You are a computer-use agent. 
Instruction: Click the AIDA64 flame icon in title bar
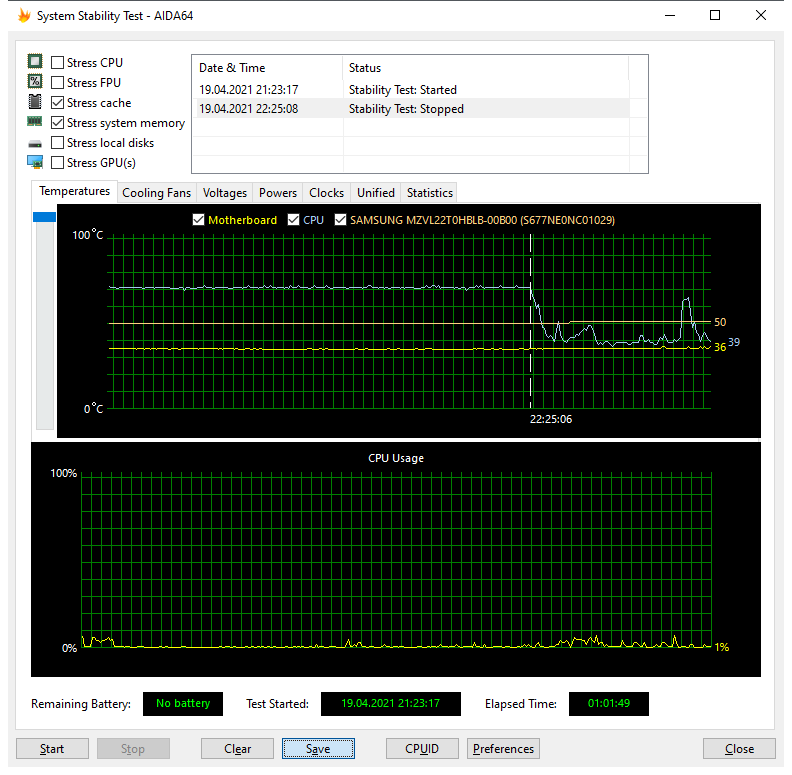(24, 16)
